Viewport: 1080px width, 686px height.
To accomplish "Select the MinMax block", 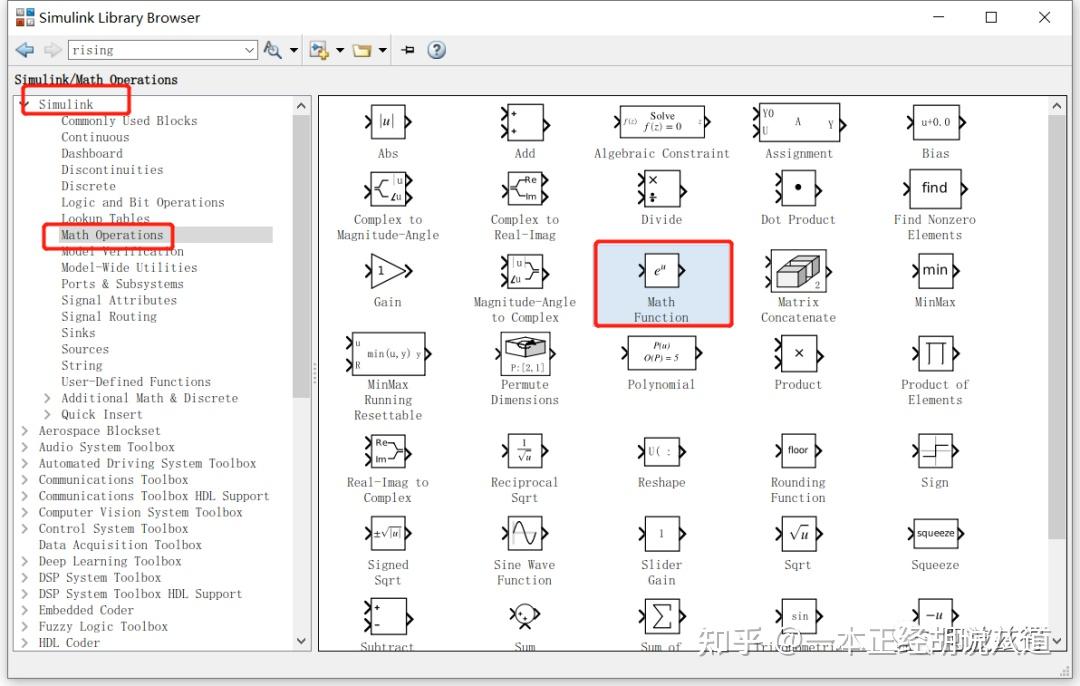I will [x=935, y=271].
